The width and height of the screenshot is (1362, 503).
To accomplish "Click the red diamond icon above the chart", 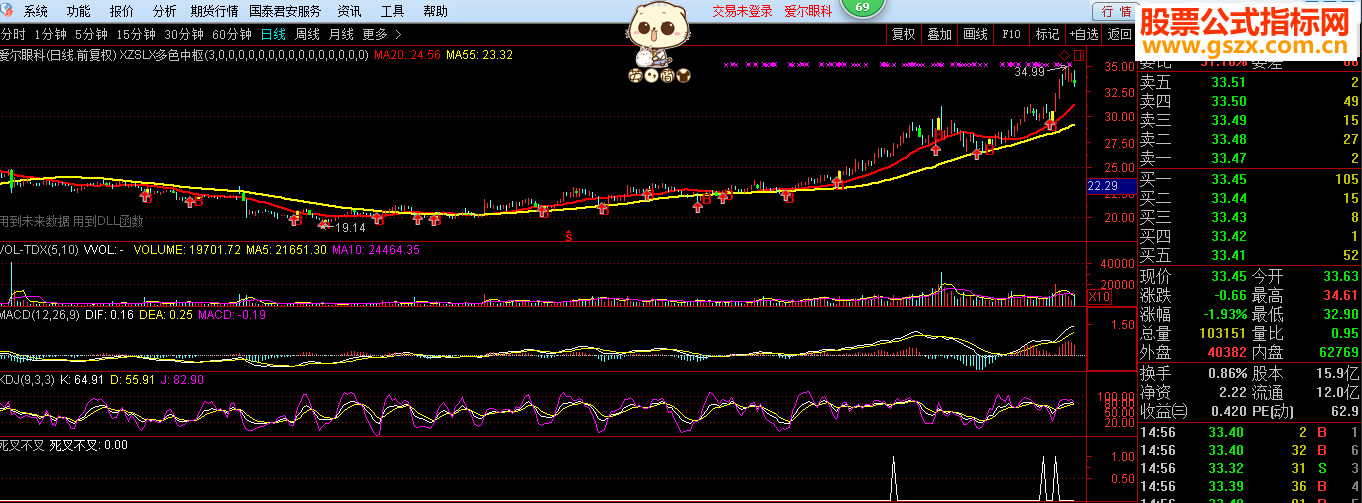I will [1066, 54].
